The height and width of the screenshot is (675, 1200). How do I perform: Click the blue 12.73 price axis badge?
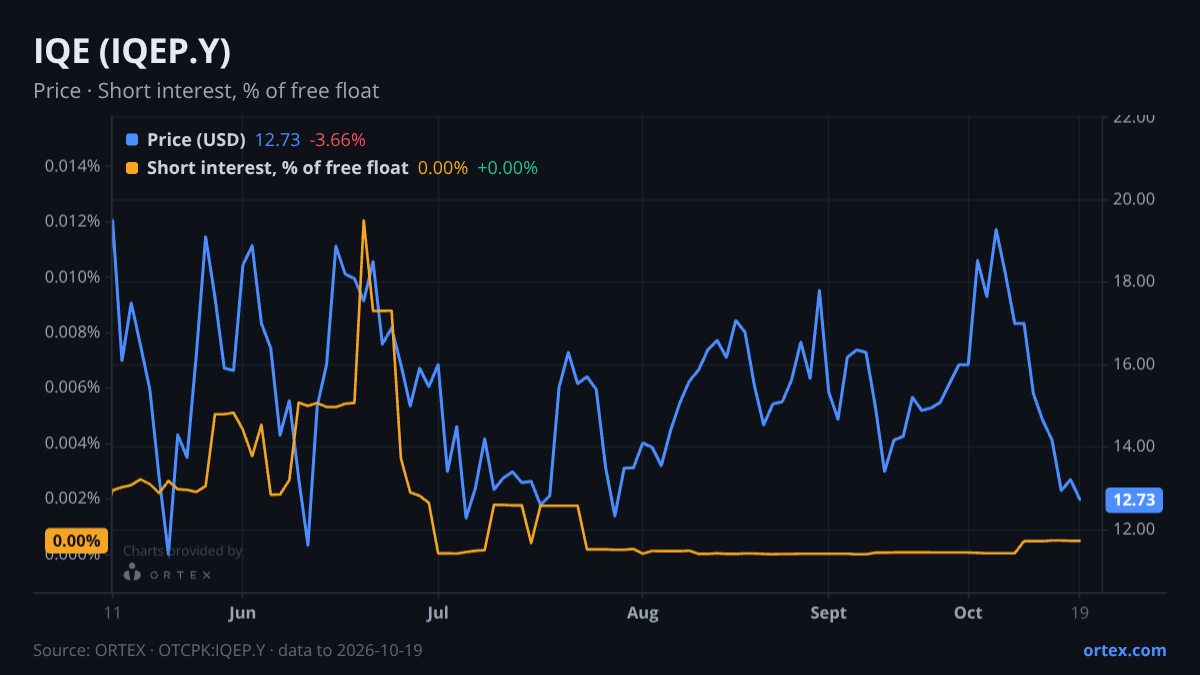point(1132,500)
